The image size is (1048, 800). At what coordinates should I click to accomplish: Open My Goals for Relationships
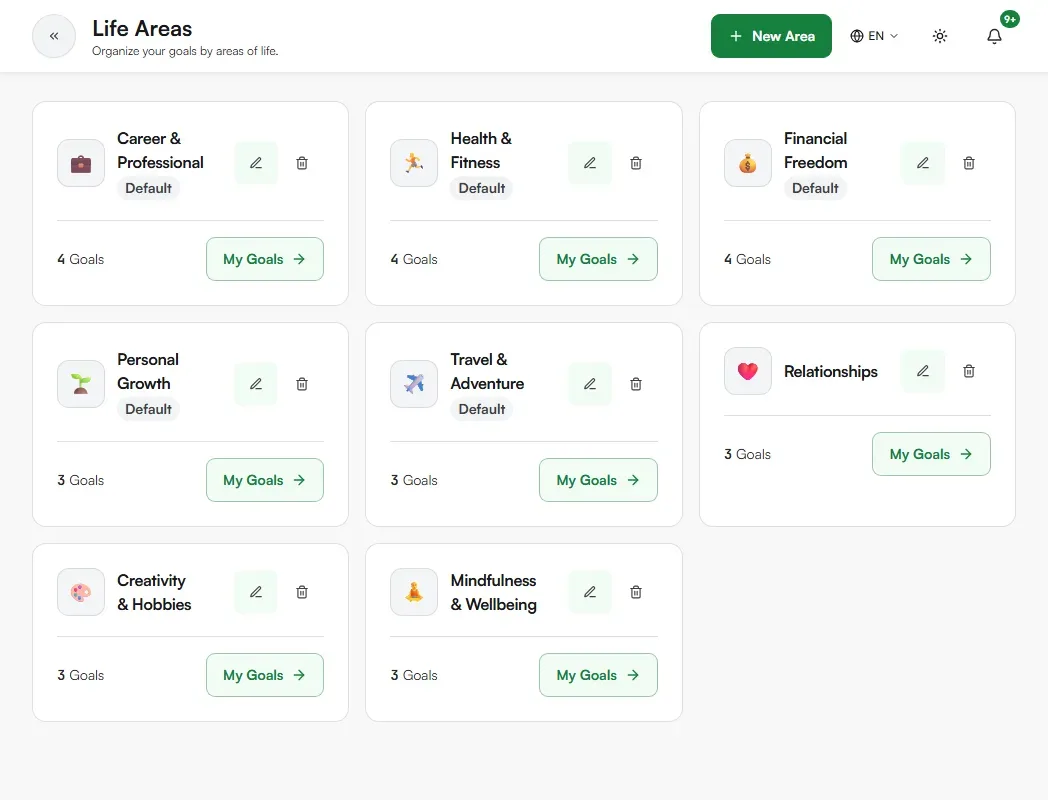(x=931, y=454)
